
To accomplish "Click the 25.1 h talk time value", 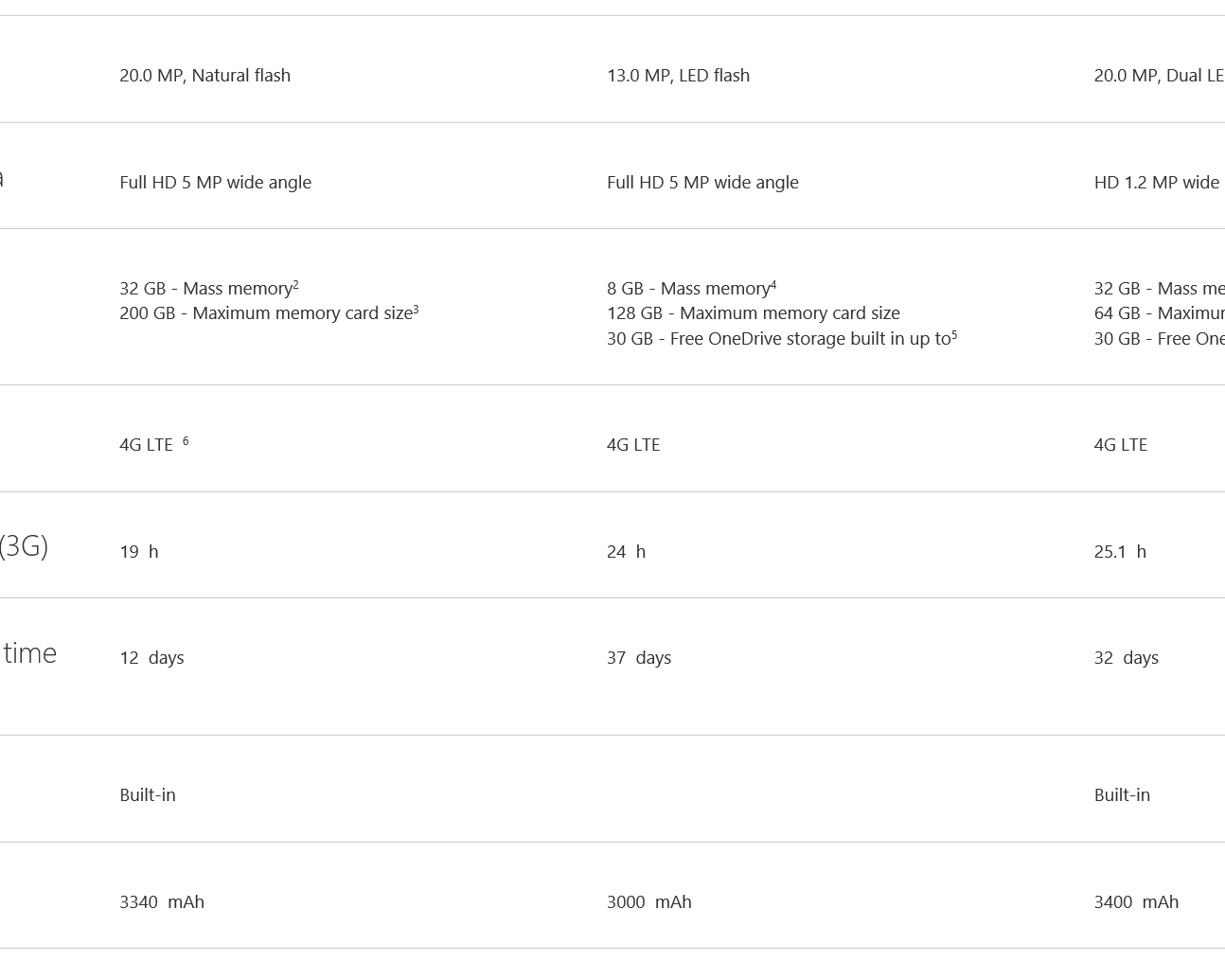I will (x=1120, y=551).
